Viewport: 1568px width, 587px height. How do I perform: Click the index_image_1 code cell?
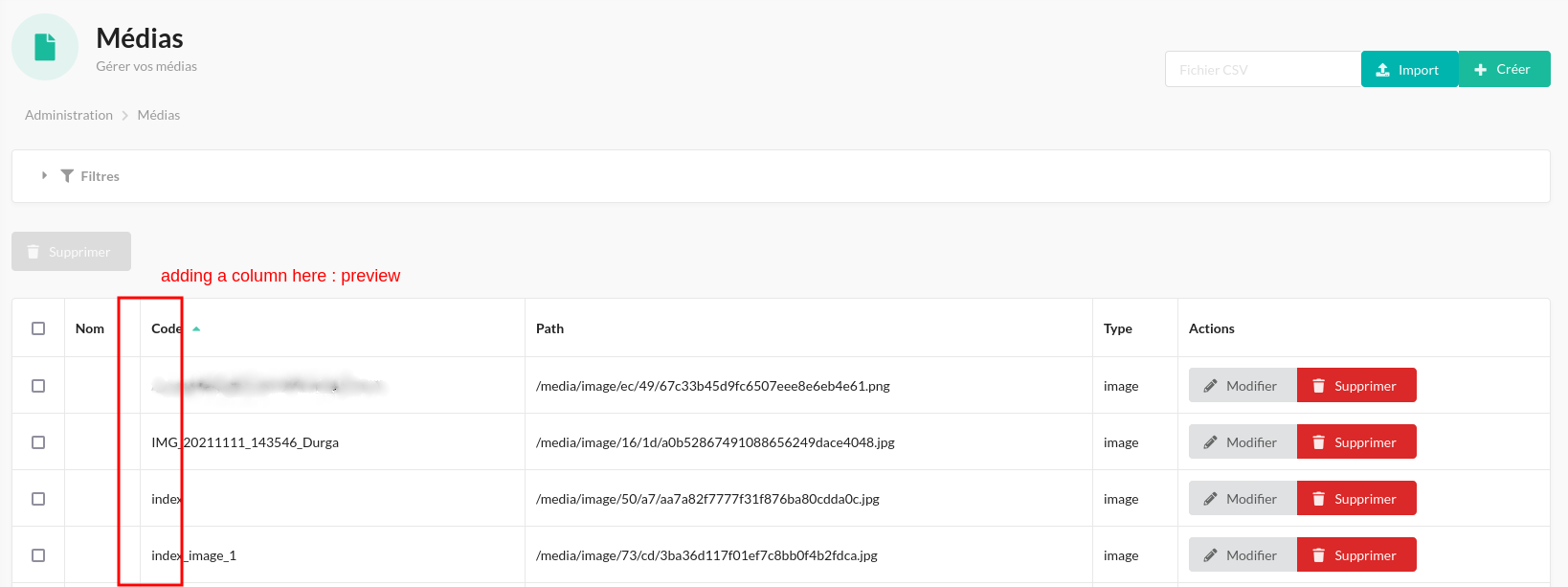pos(193,555)
